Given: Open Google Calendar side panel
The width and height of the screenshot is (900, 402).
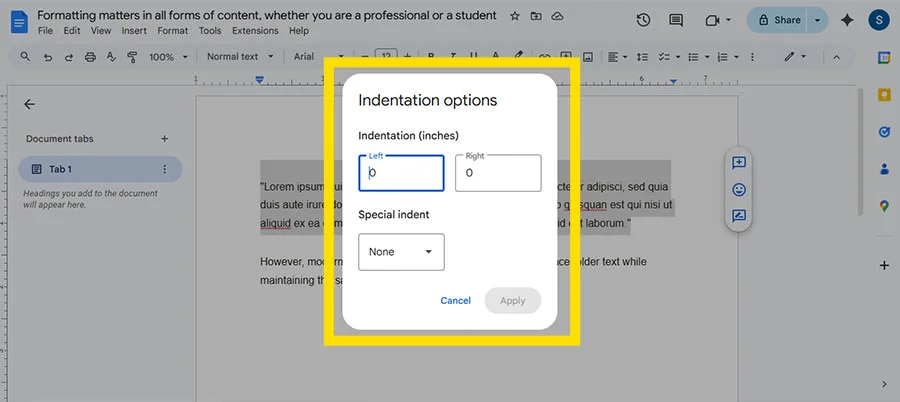Looking at the screenshot, I should (x=885, y=57).
